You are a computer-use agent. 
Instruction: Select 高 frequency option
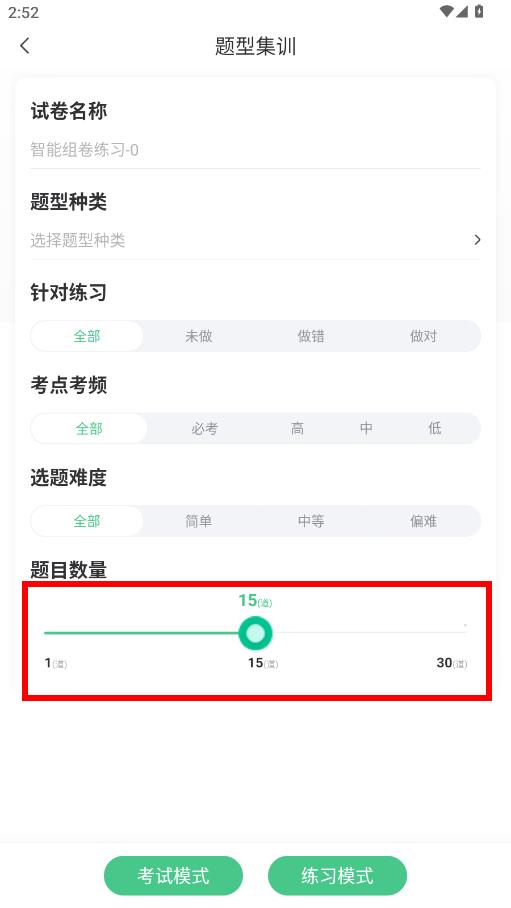(297, 429)
